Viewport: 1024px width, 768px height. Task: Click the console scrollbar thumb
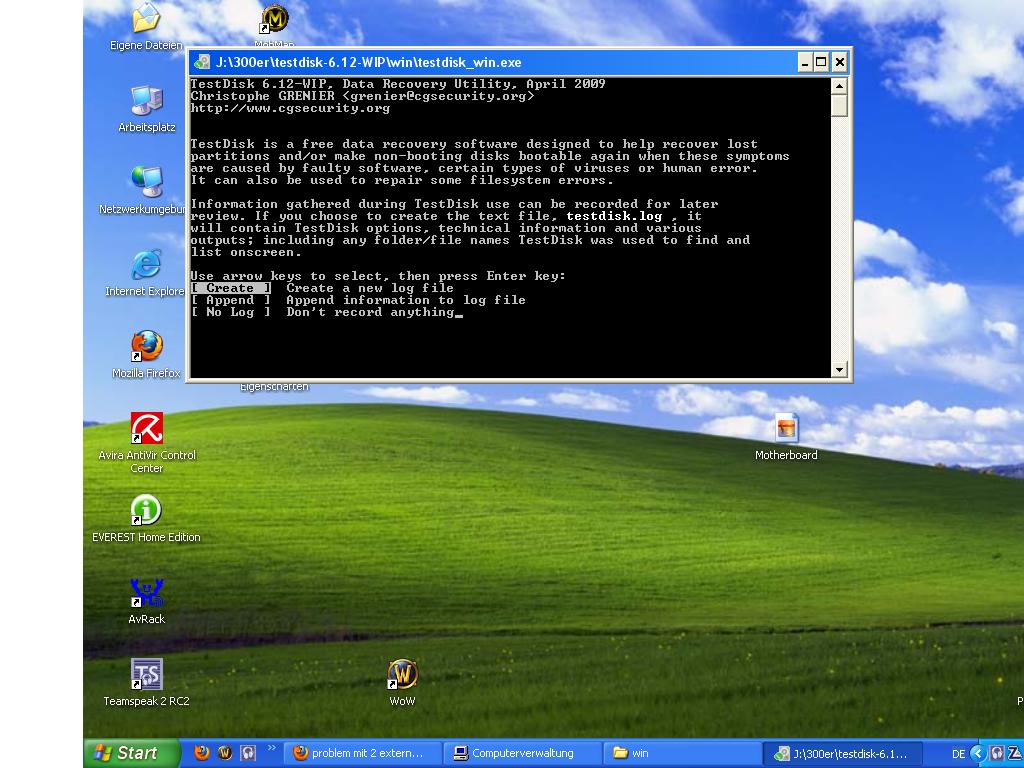coord(840,106)
